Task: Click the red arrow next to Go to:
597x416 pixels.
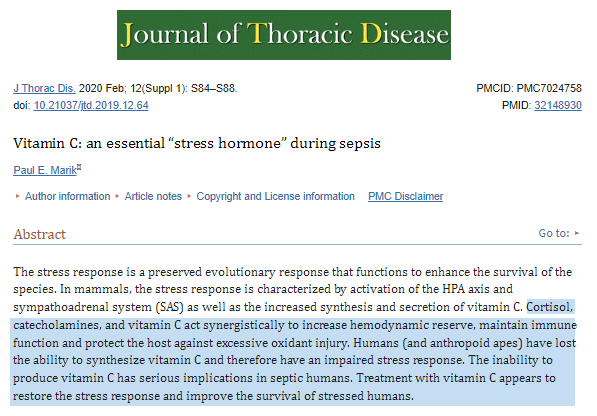Action: [577, 233]
